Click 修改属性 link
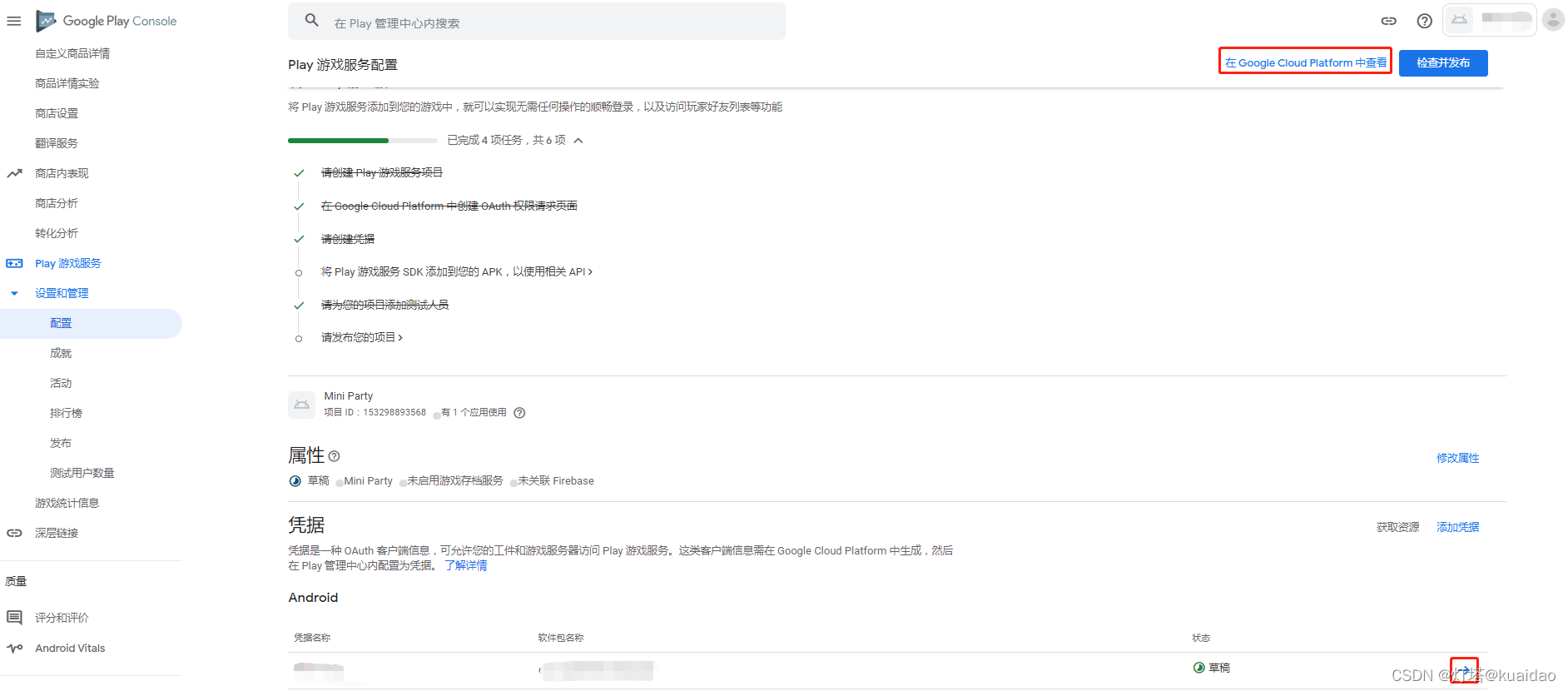This screenshot has height=691, width=1568. (1458, 458)
